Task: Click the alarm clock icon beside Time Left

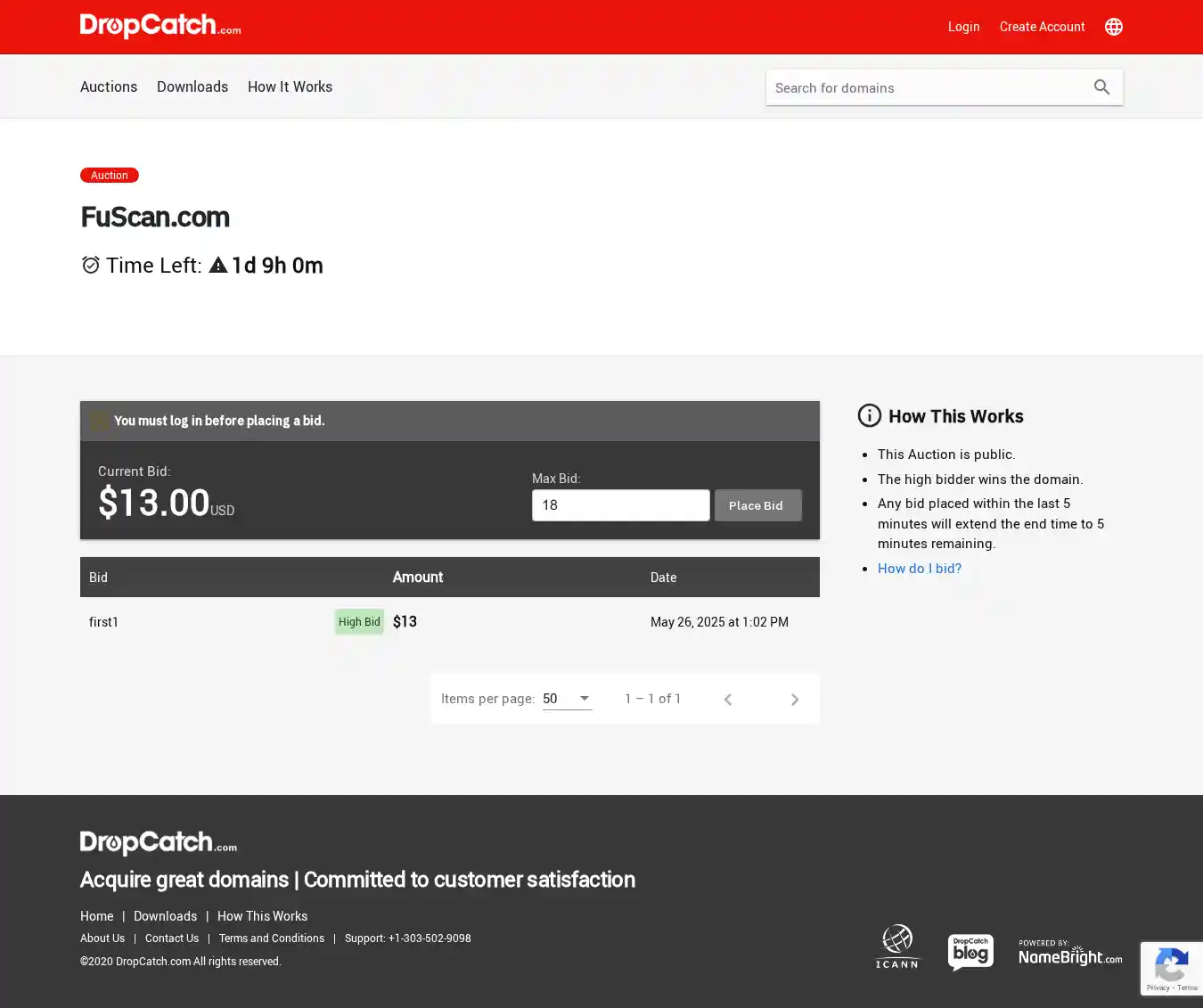Action: click(x=90, y=266)
